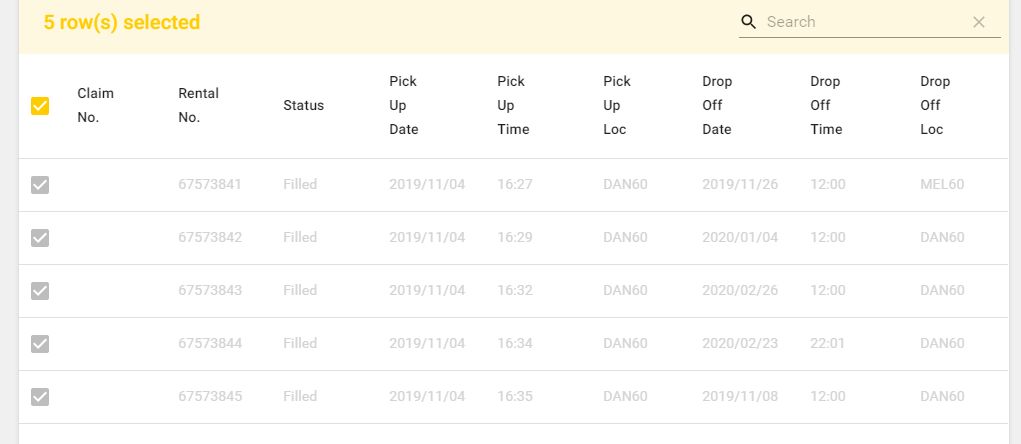The height and width of the screenshot is (444, 1021).
Task: Click the Drop Off Date header
Action: (717, 105)
